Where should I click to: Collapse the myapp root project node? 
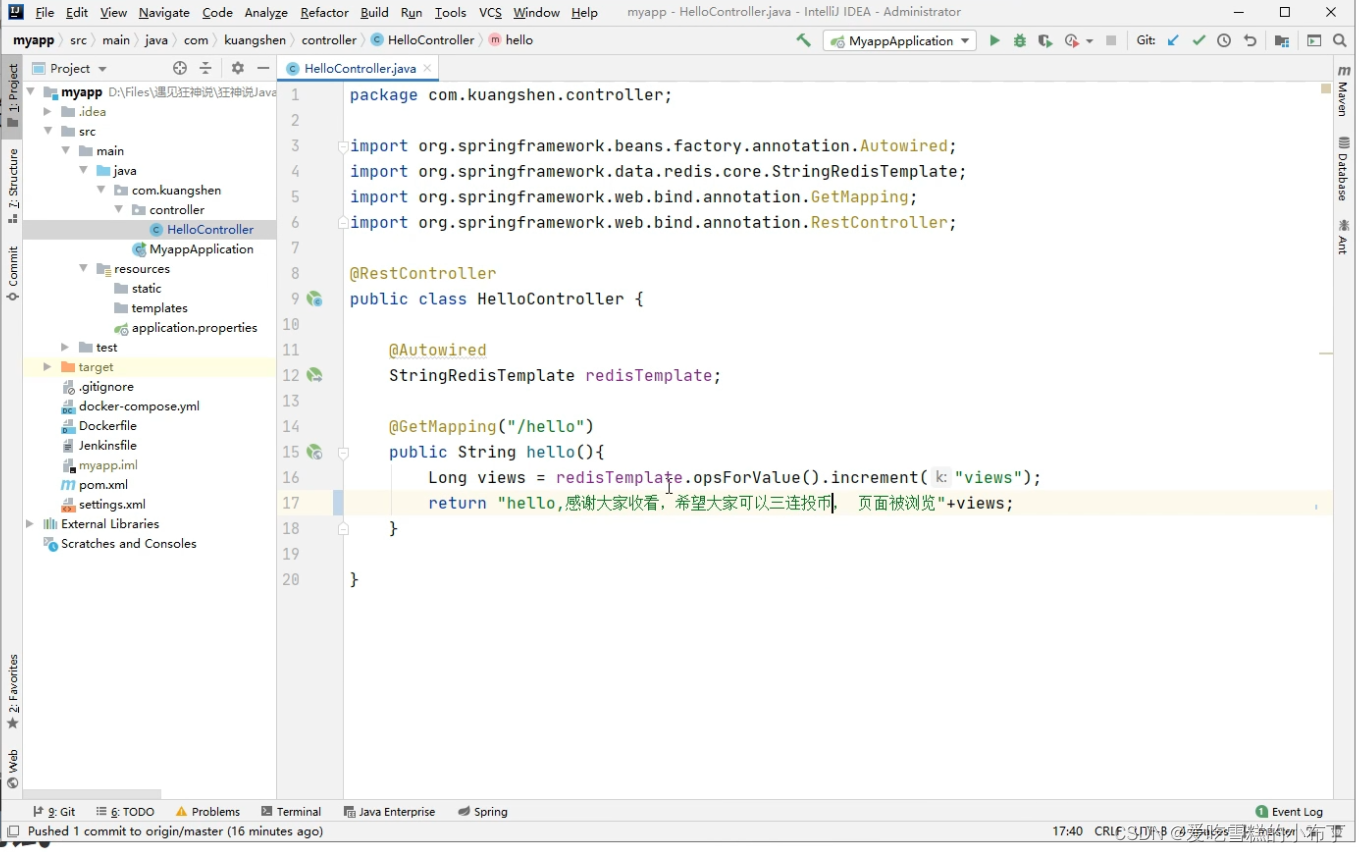(29, 92)
